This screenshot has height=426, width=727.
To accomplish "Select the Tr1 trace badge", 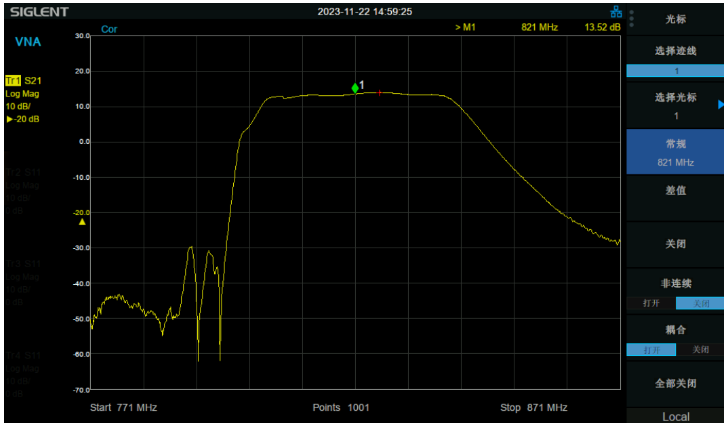I will [13, 80].
